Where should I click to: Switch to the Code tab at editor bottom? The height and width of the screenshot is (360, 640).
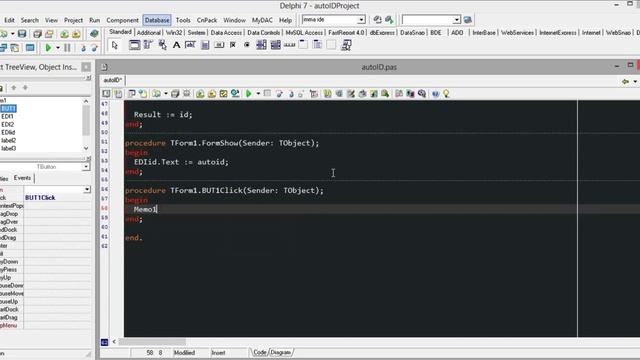(260, 352)
